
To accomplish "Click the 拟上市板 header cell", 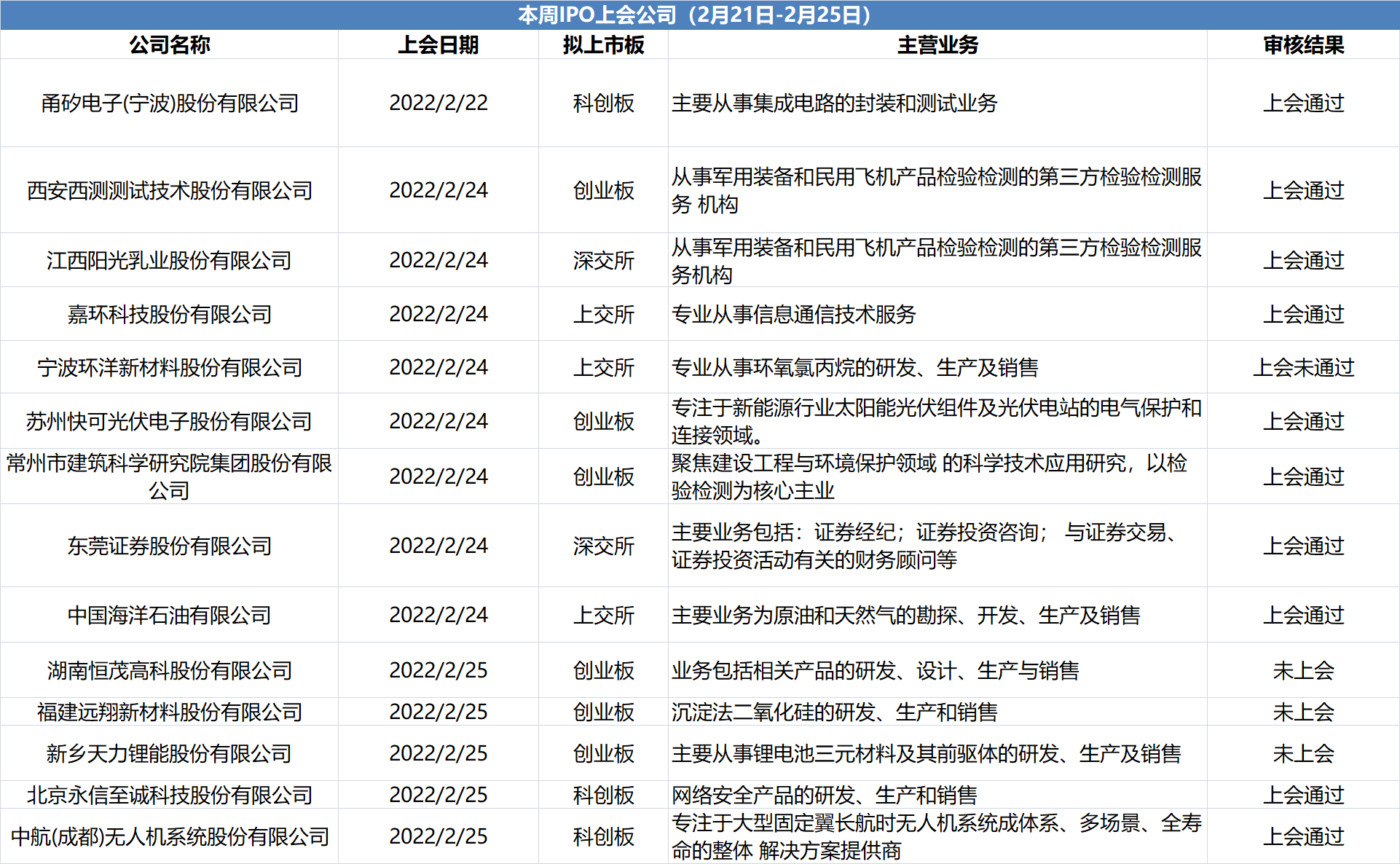I will click(603, 45).
